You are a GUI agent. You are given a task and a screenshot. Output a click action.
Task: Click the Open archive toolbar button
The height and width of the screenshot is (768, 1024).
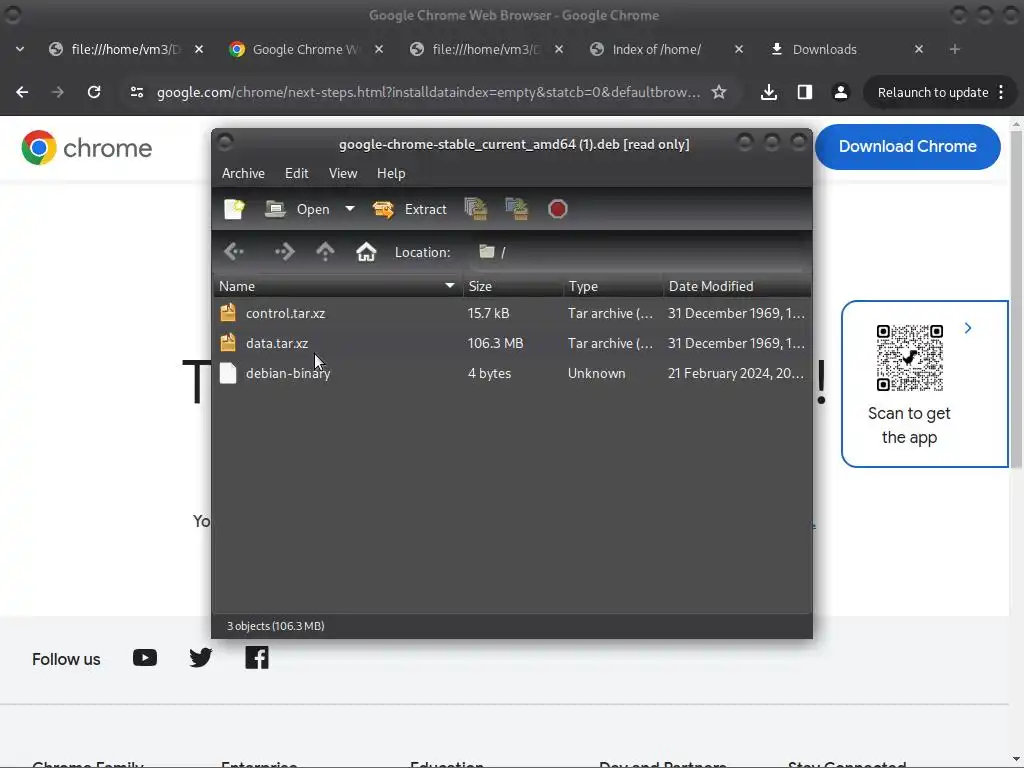tap(297, 209)
